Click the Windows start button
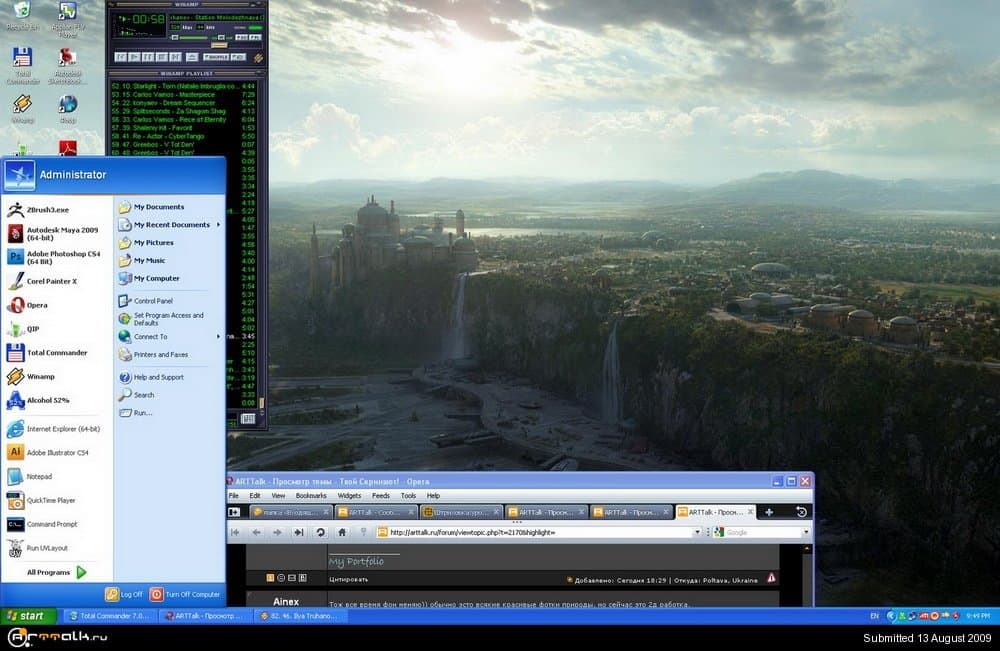Screen dimensions: 1000x651 pyautogui.click(x=28, y=616)
